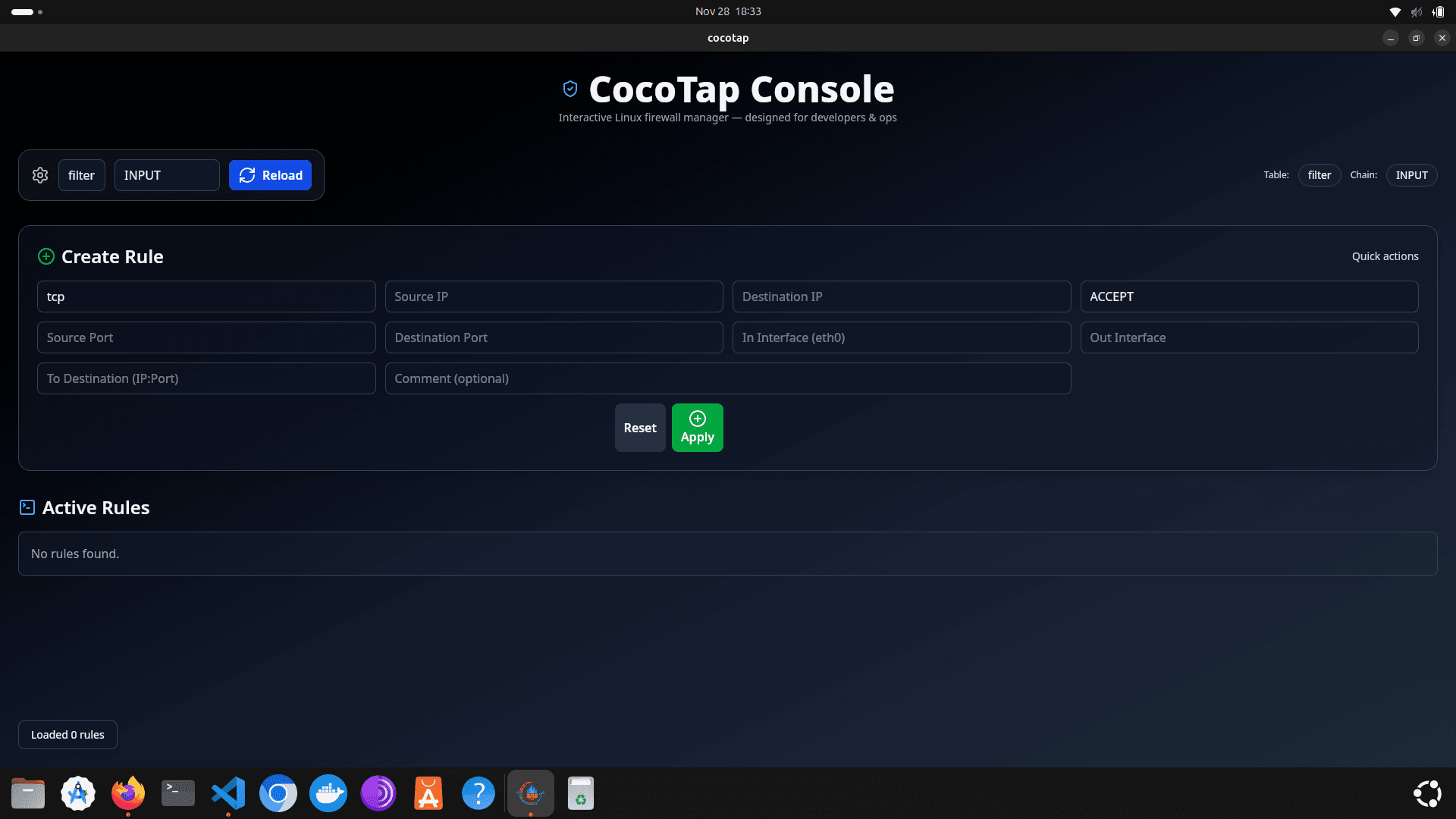This screenshot has height=819, width=1456.
Task: Launch Tor Browser from the dock
Action: pos(378,793)
